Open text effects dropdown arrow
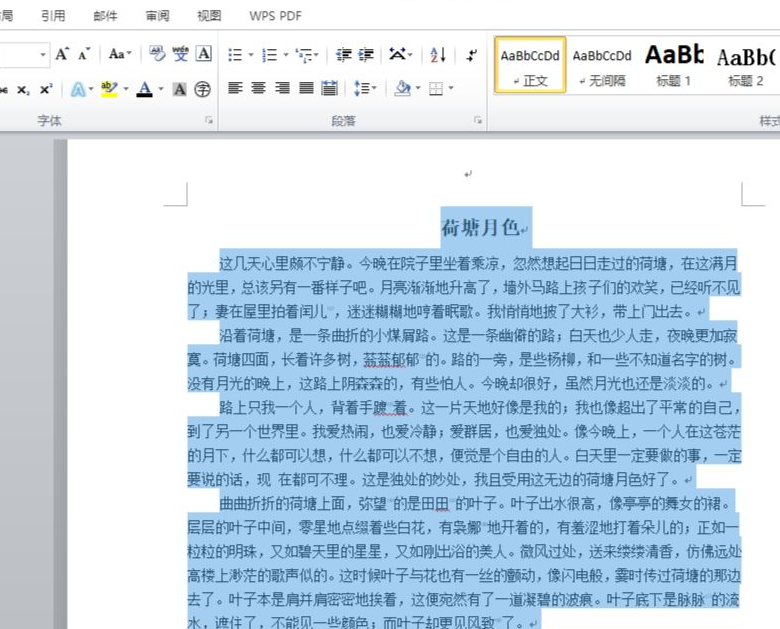This screenshot has width=780, height=629. coord(91,90)
